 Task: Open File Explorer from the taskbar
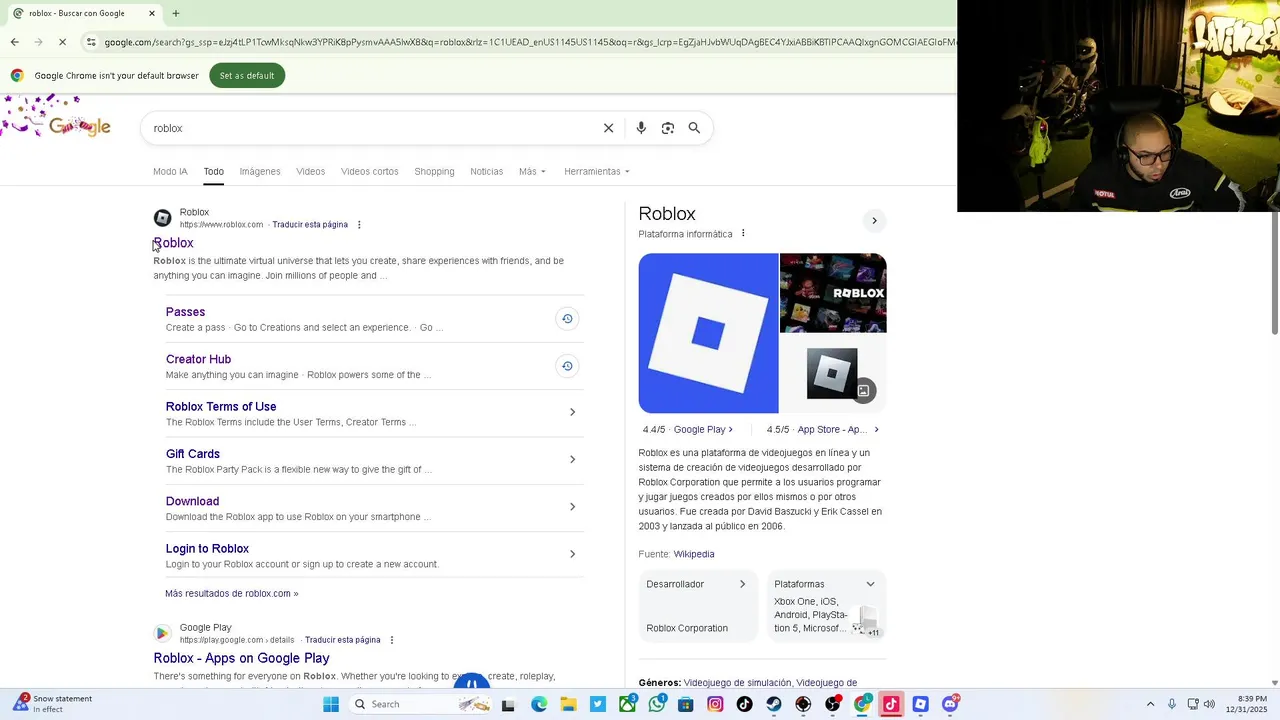pos(568,704)
